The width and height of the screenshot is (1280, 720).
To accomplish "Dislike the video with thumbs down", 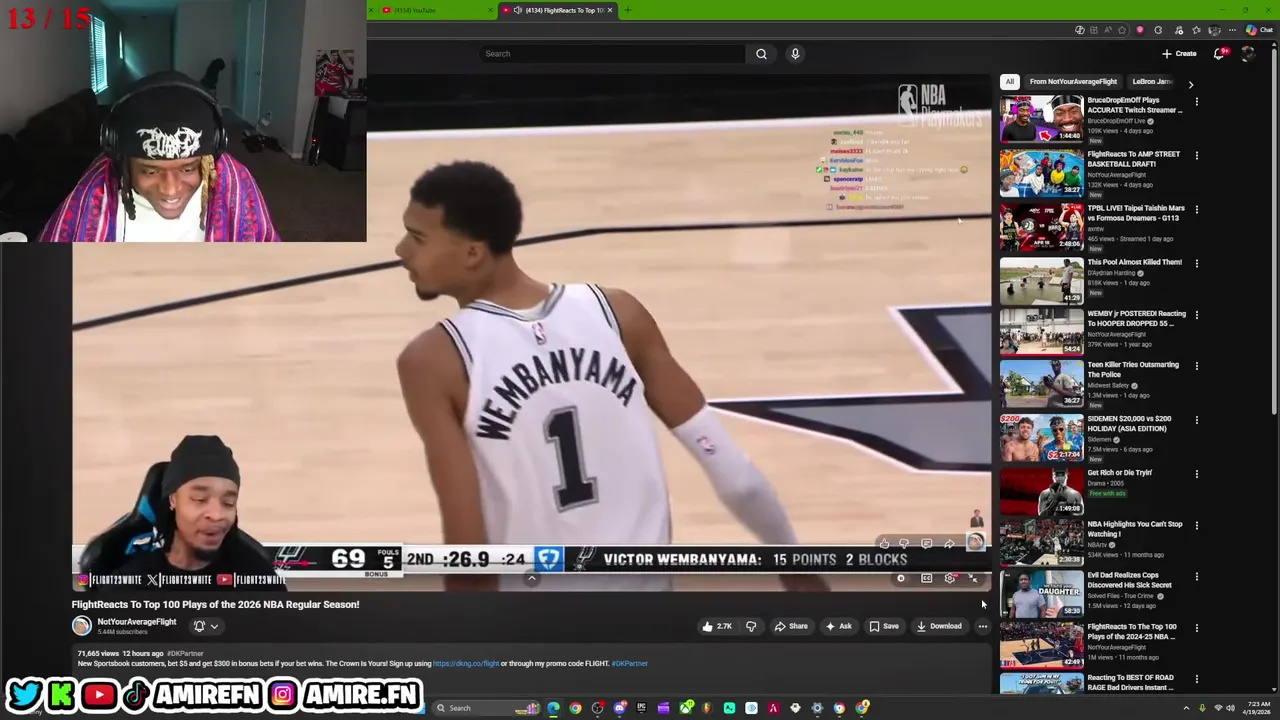I will (751, 627).
